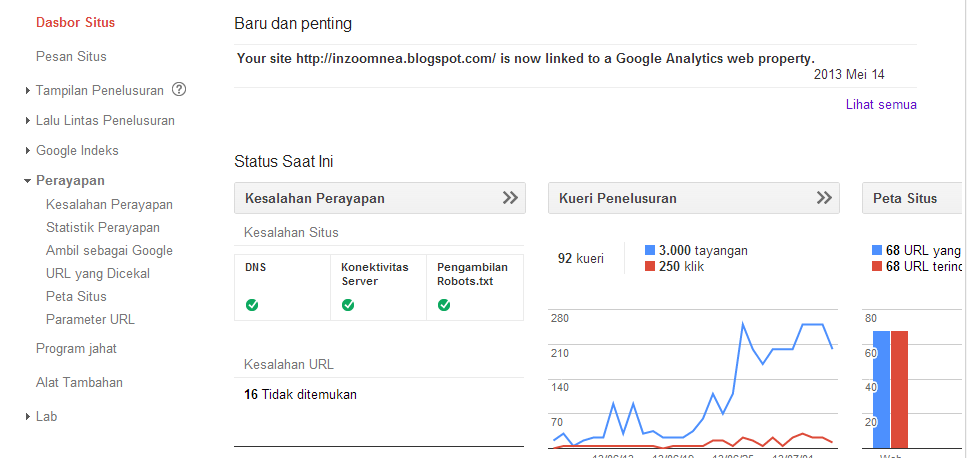Open Dasbor Situs page
Image resolution: width=967 pixels, height=458 pixels.
[75, 22]
